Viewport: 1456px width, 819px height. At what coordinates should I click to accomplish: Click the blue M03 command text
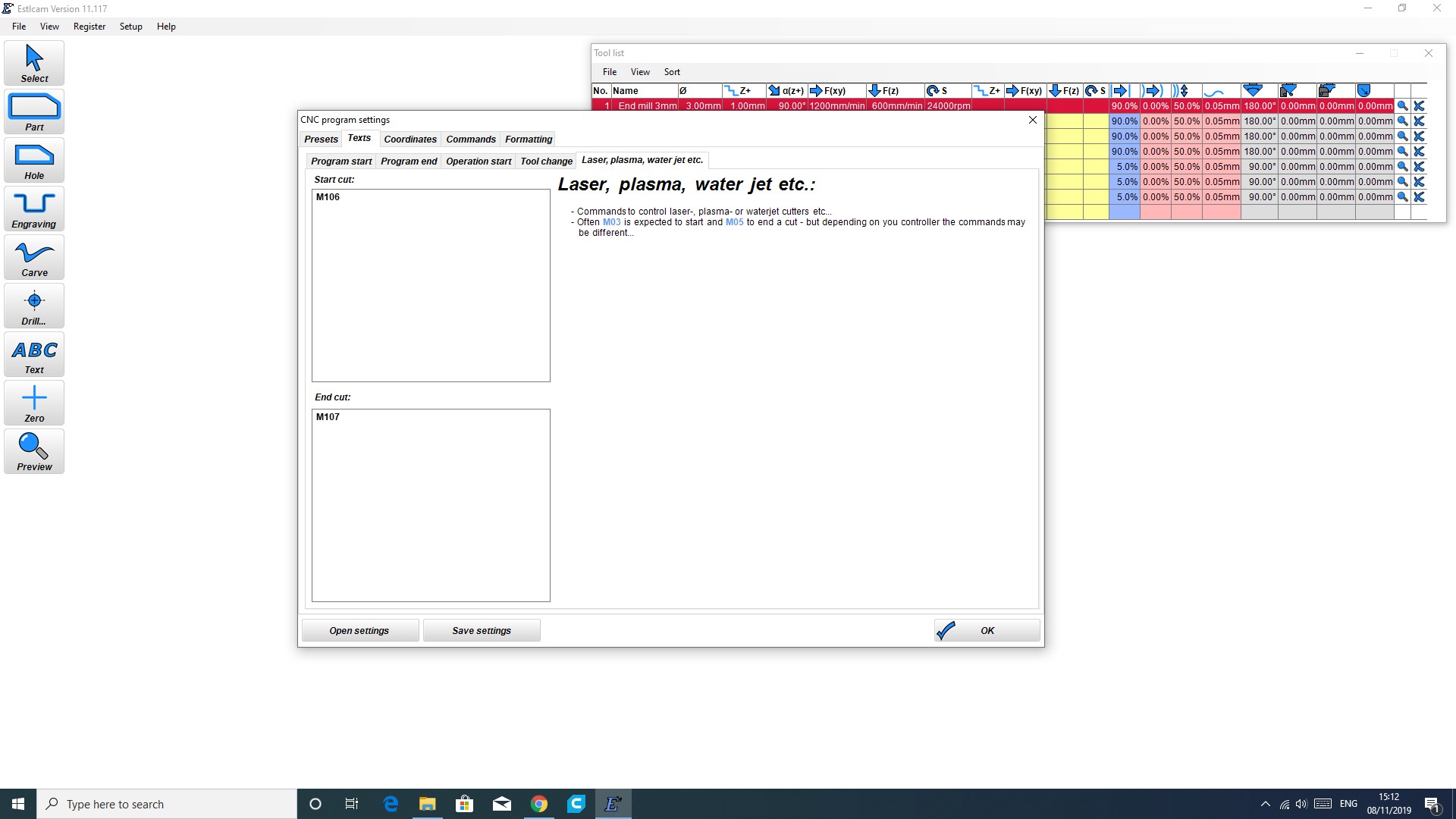[x=612, y=222]
